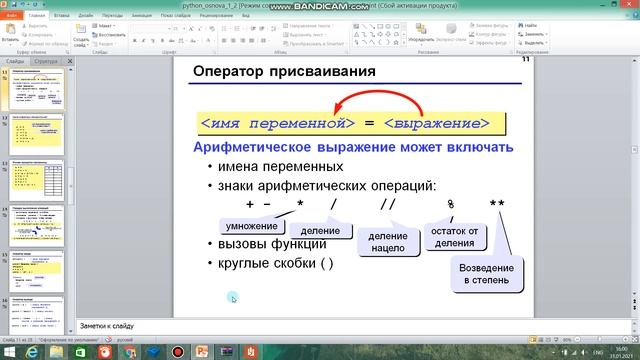
Task: Switch to the Design (Дизайн) ribbon tab
Action: coord(85,16)
